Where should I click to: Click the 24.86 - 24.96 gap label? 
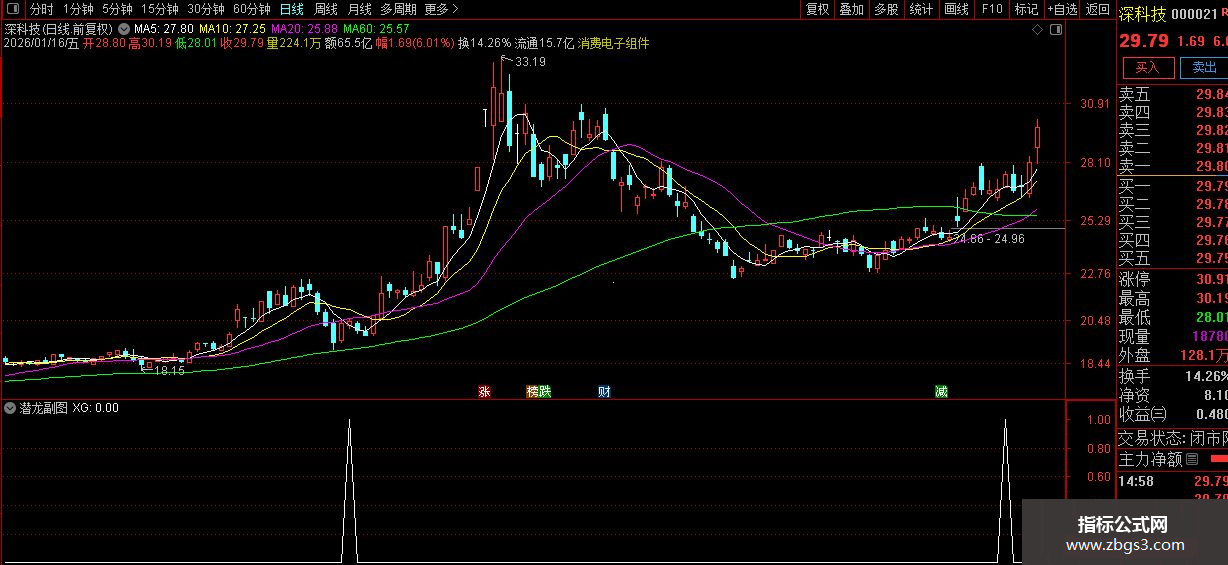point(991,240)
